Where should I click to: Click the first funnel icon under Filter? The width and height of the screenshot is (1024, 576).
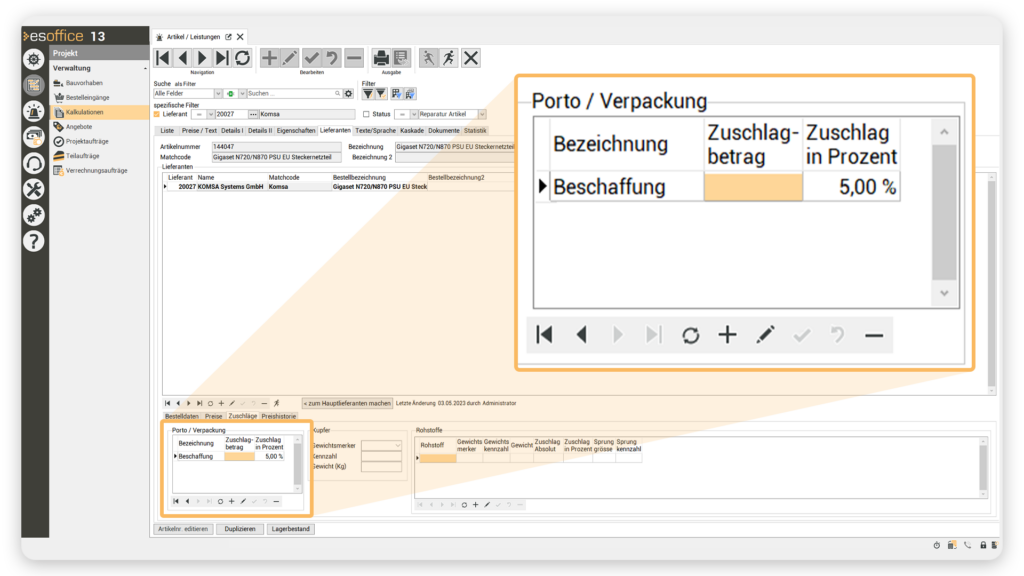tap(368, 94)
